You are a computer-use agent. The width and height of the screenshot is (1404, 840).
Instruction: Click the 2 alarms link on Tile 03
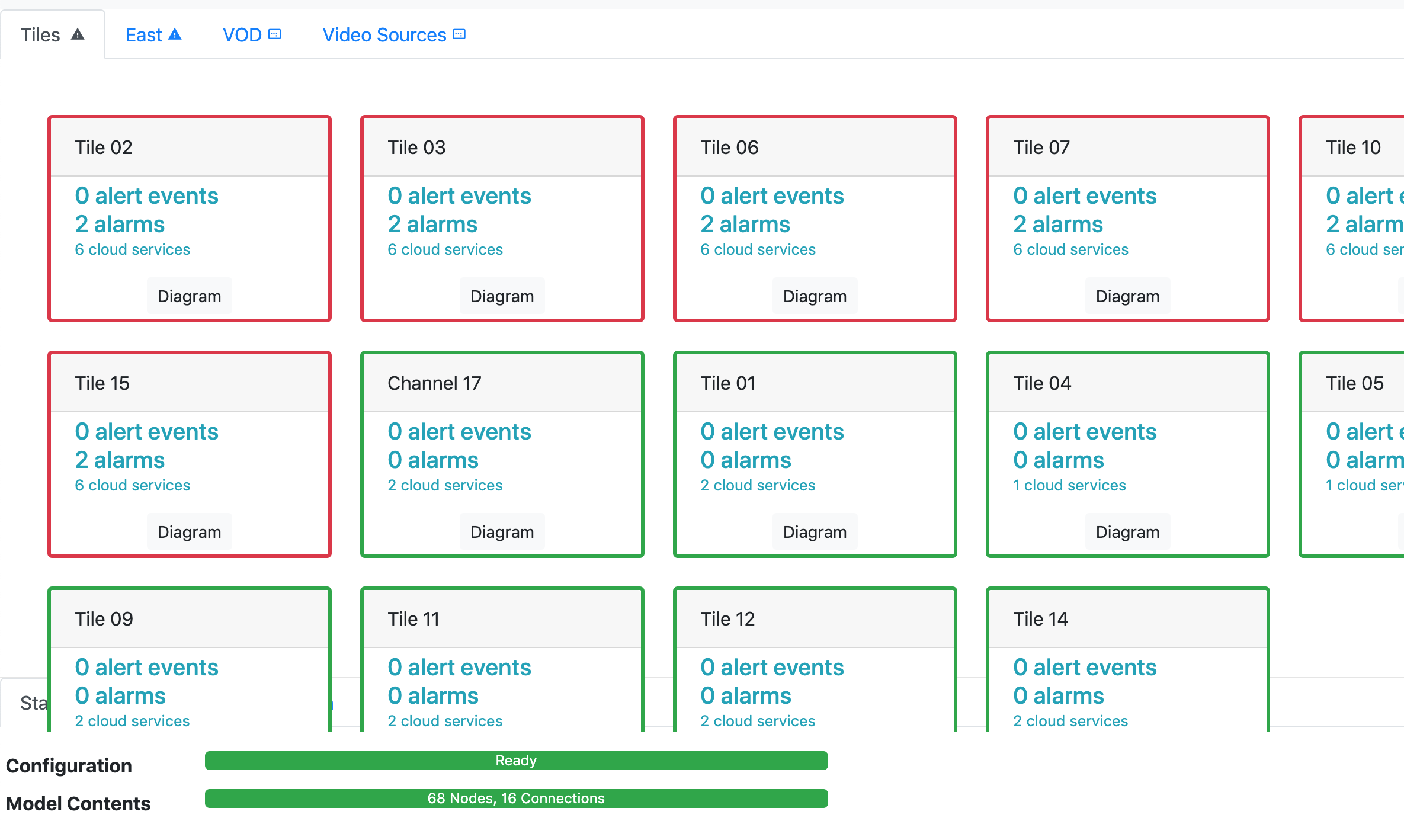pos(432,224)
